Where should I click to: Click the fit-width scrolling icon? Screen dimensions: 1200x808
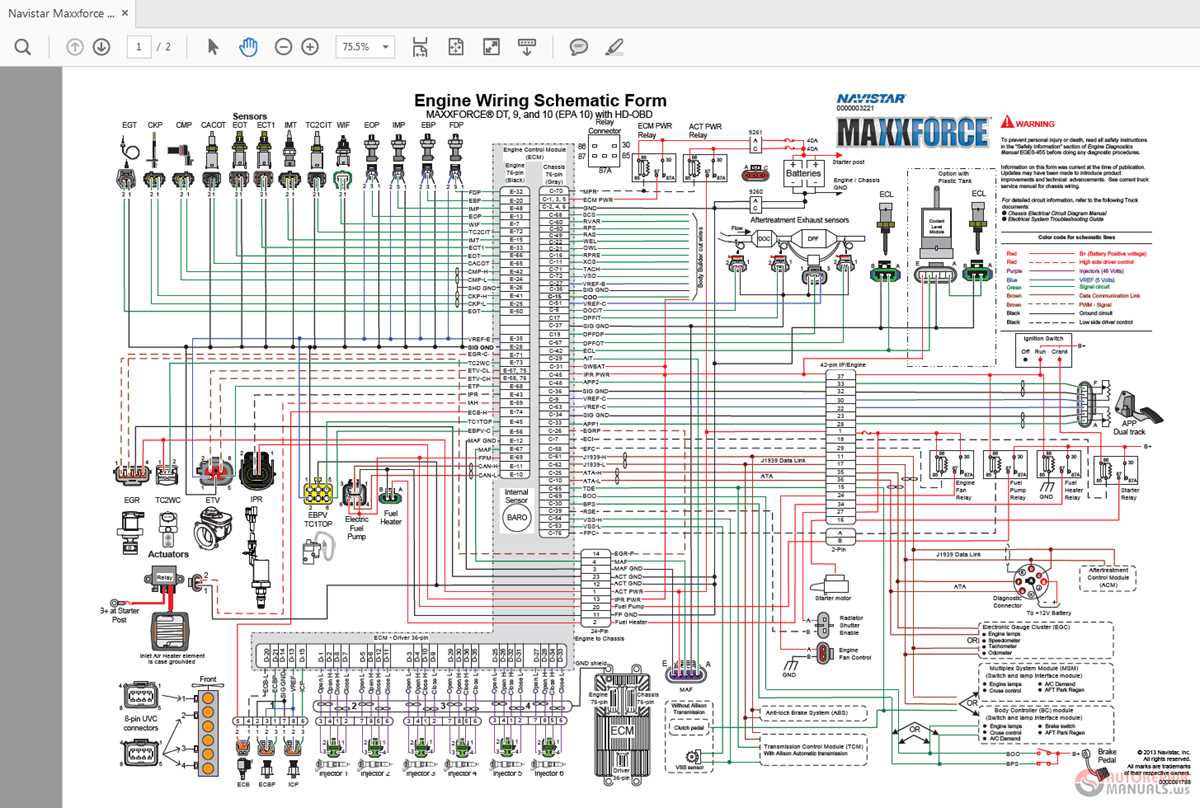(x=421, y=47)
